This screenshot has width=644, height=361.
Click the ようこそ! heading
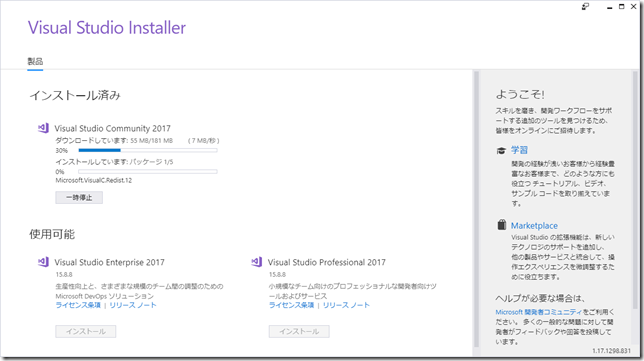pos(520,94)
